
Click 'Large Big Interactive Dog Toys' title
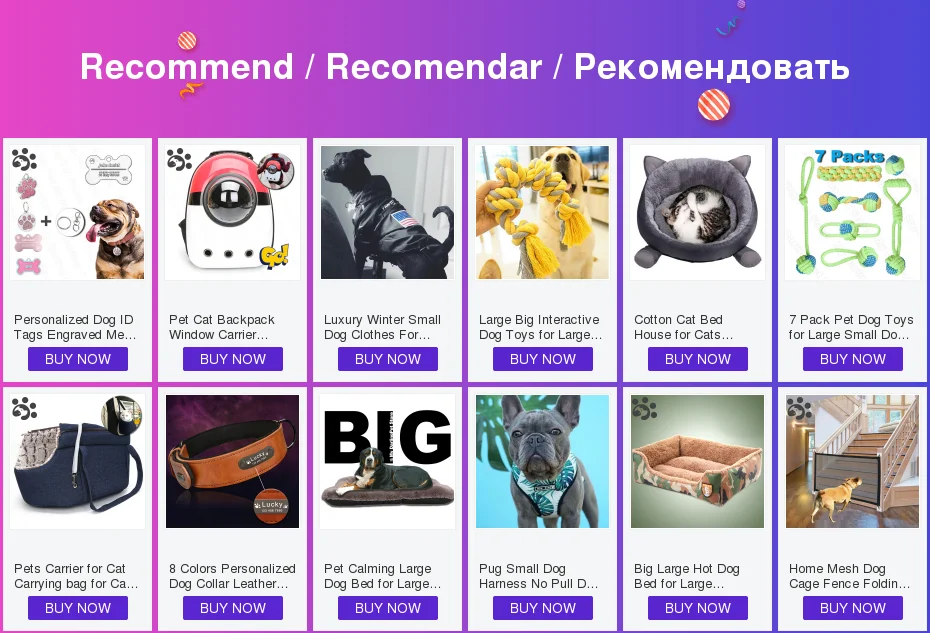point(540,327)
